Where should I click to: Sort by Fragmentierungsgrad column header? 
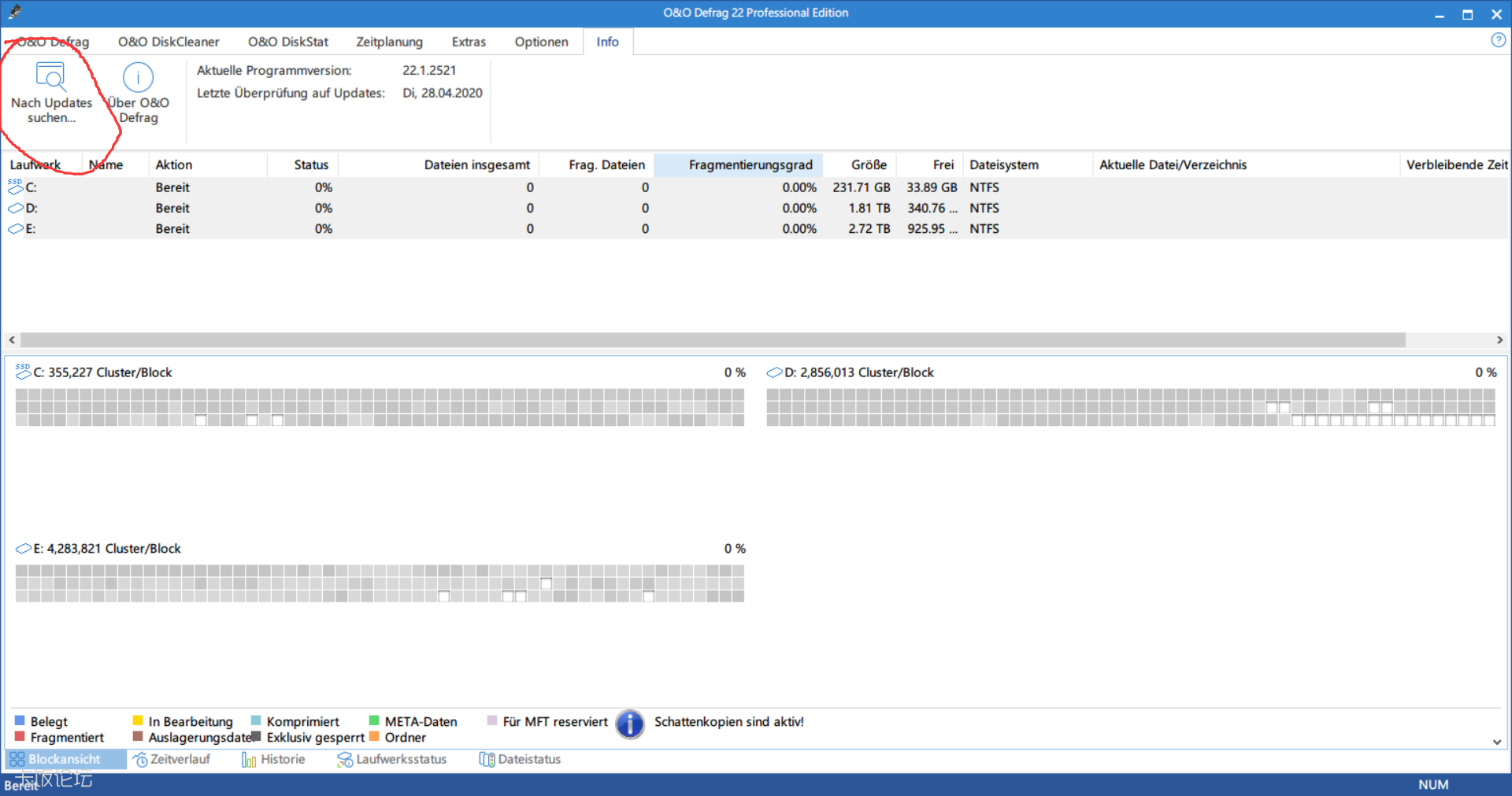(x=739, y=165)
